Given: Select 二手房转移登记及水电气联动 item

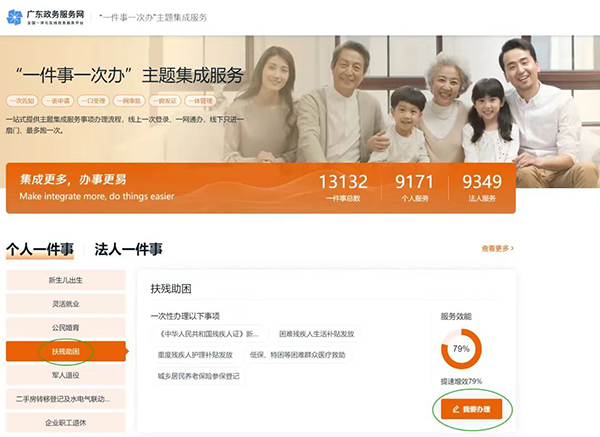Looking at the screenshot, I should click(65, 399).
